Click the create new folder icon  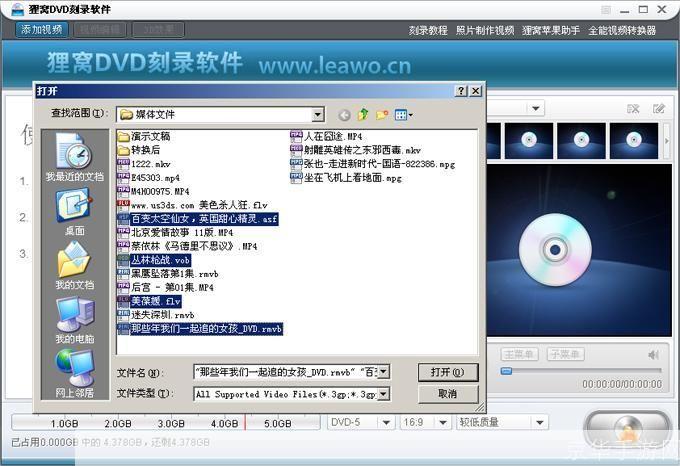click(382, 114)
